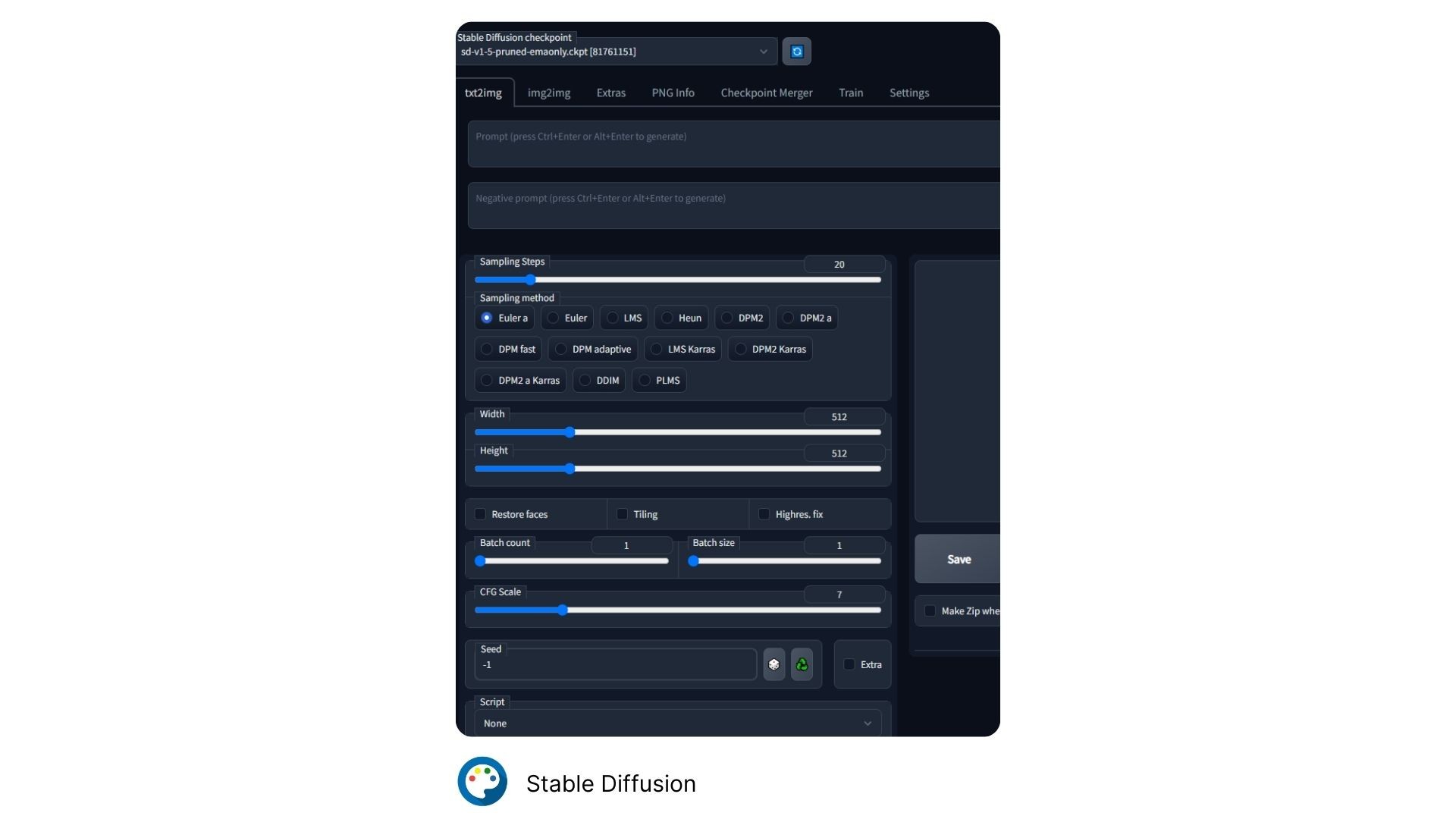The height and width of the screenshot is (819, 1456).
Task: Toggle the Tiling checkbox
Action: pos(623,514)
